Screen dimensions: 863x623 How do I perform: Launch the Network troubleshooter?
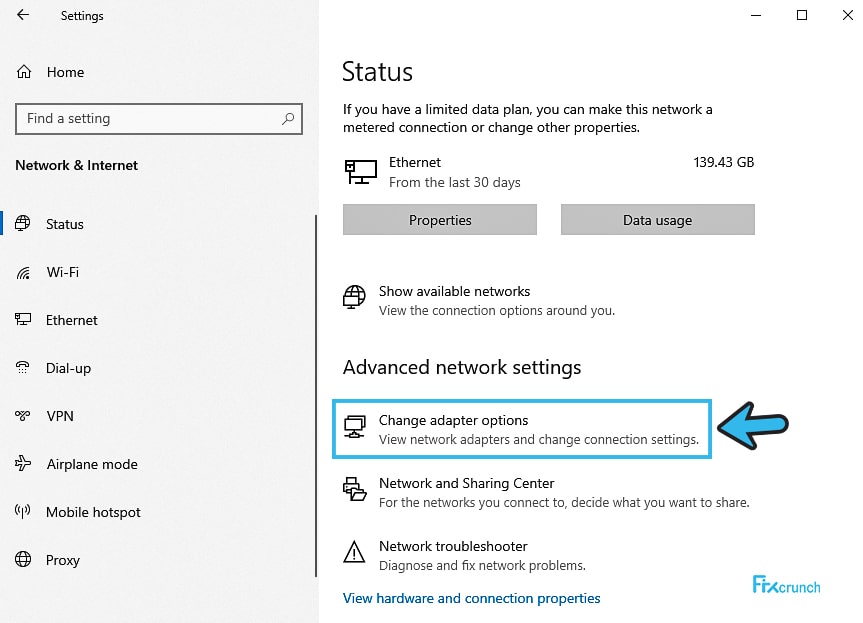[x=454, y=547]
